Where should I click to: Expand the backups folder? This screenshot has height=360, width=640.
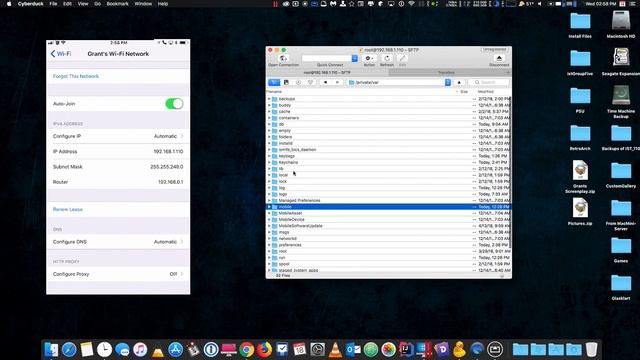pyautogui.click(x=269, y=99)
